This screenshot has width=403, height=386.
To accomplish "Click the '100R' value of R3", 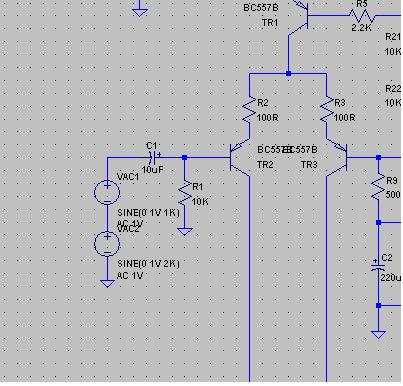I will point(345,118).
